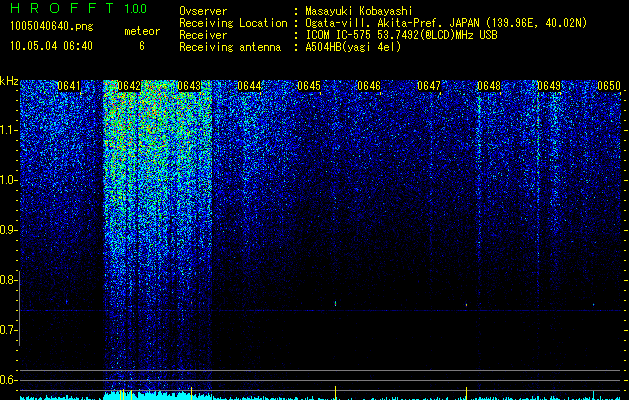Click the ICOM IC-575 receiver text
The image size is (629, 400).
pyautogui.click(x=401, y=35)
